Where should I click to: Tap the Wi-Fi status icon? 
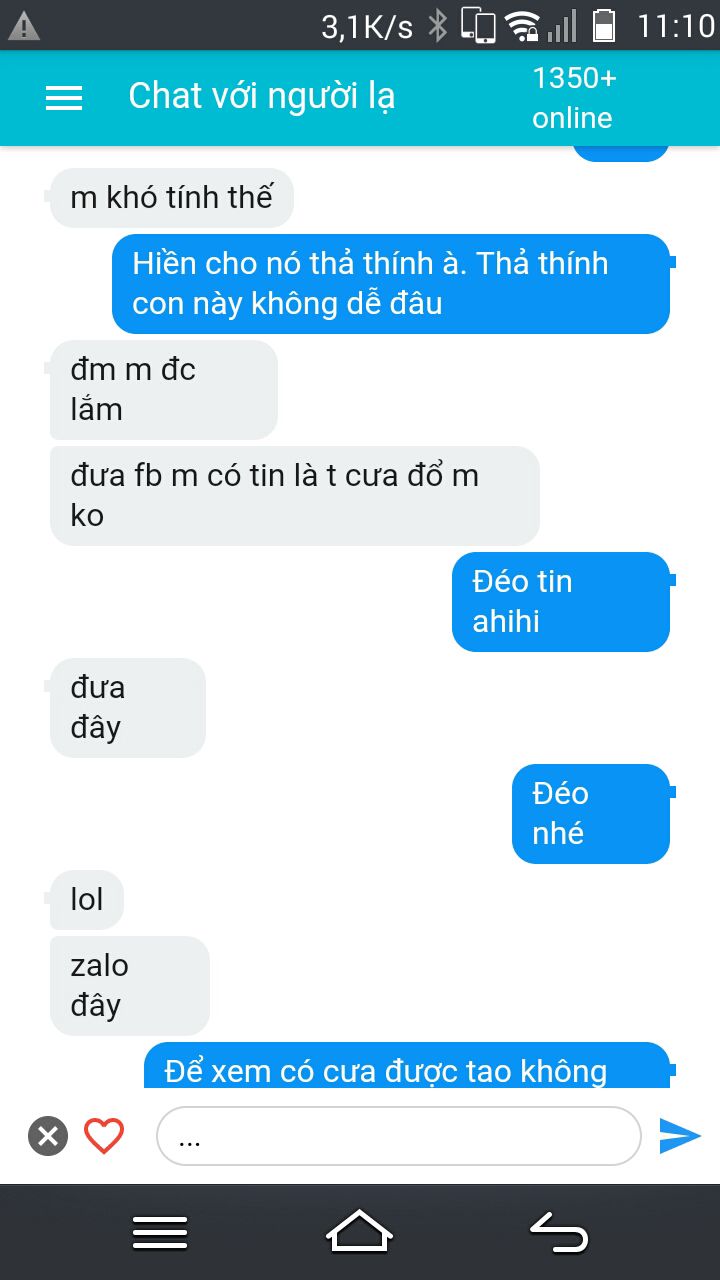click(x=522, y=26)
